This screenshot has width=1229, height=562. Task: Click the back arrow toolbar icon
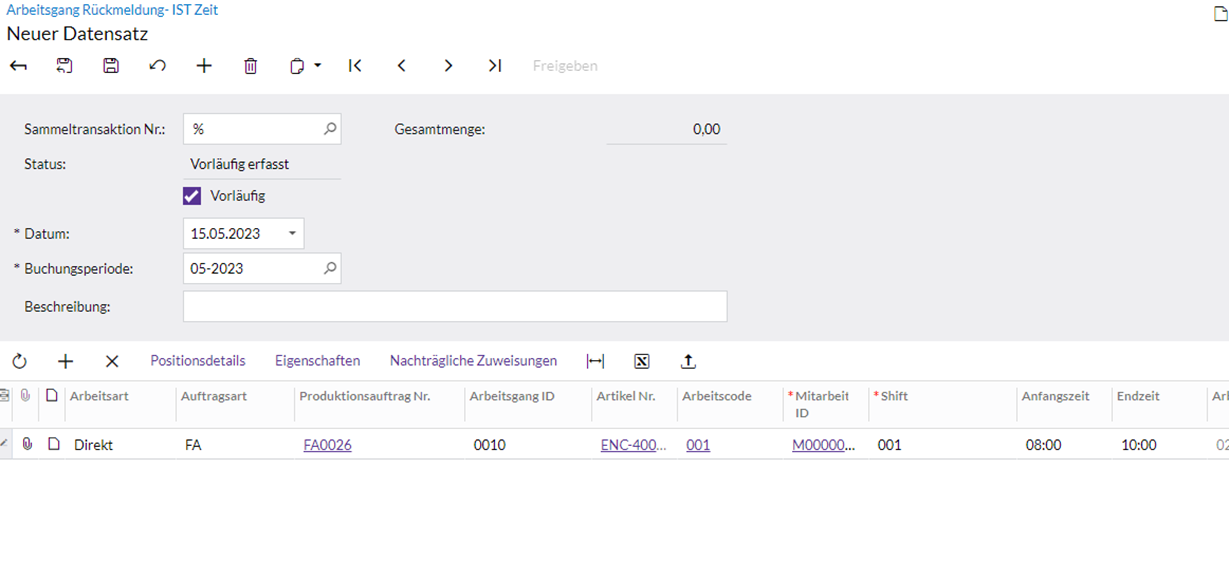click(18, 66)
